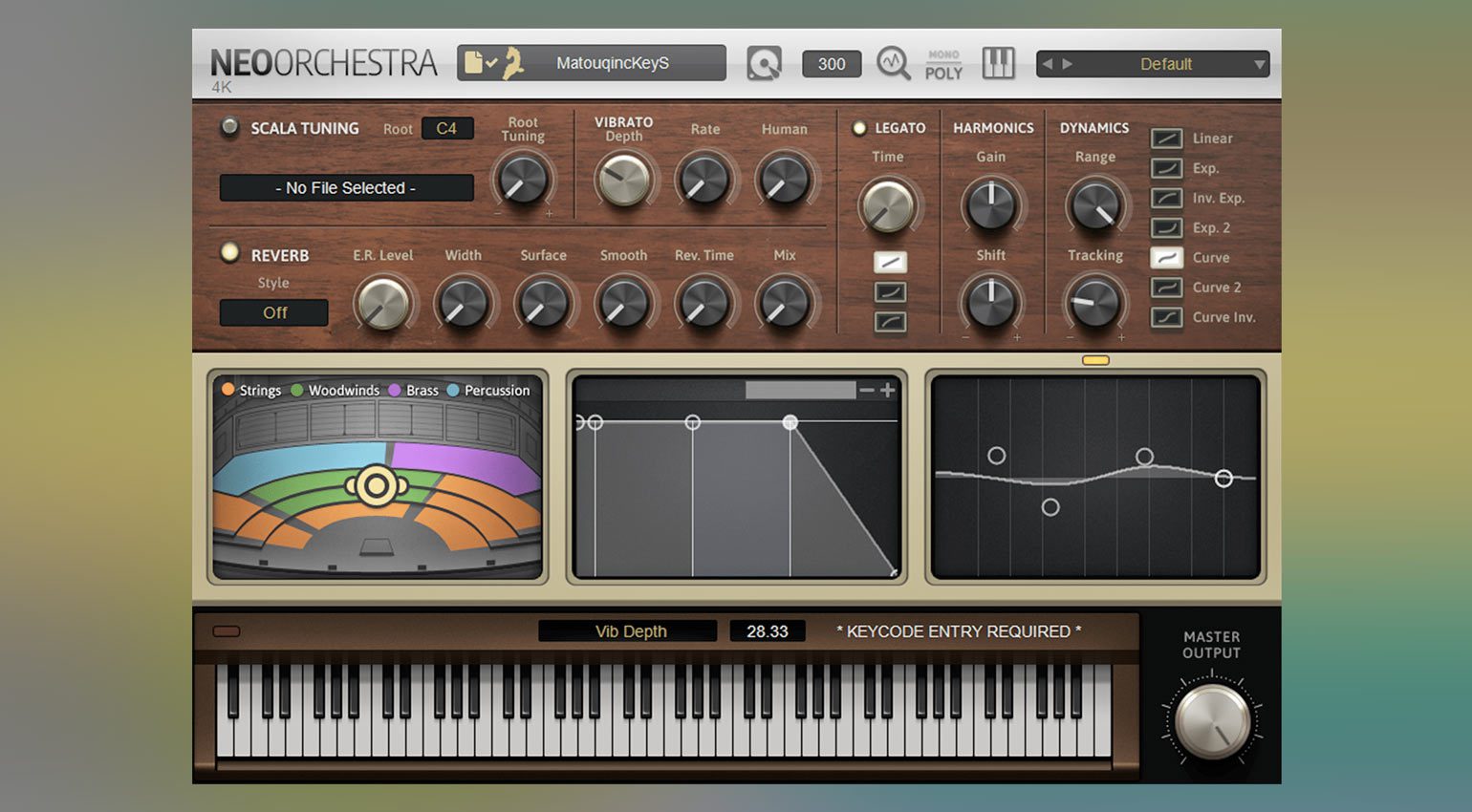Select next preset with right arrow
The height and width of the screenshot is (812, 1472).
tap(1067, 64)
